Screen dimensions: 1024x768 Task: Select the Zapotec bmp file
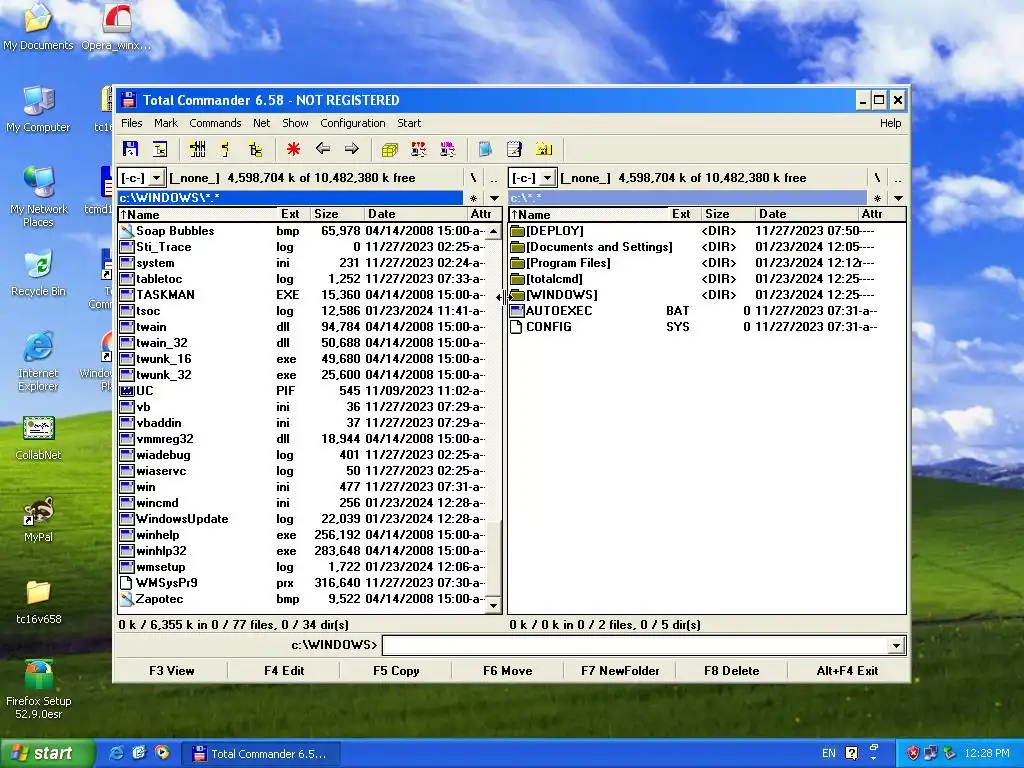(302, 599)
